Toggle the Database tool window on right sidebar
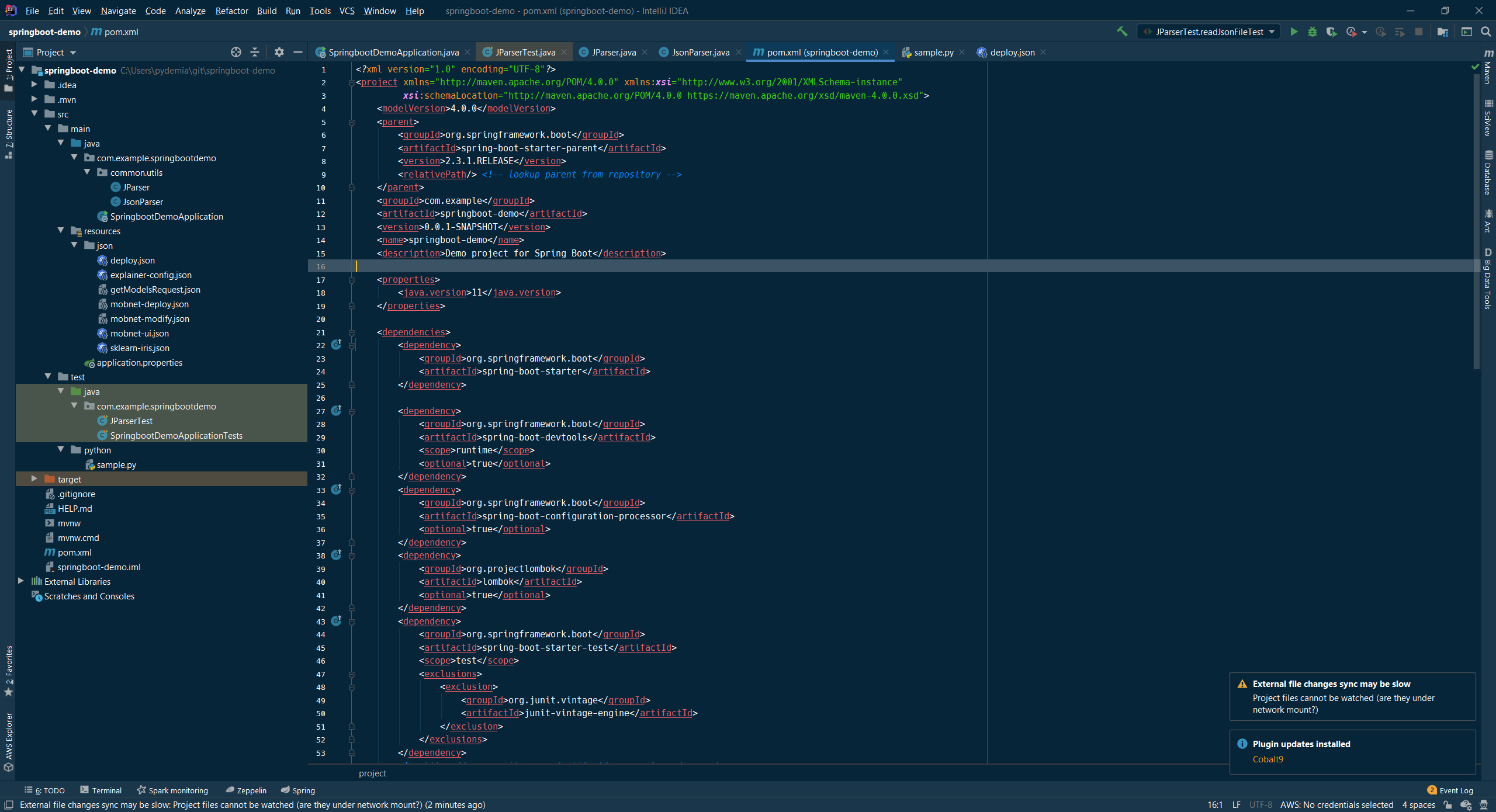1496x812 pixels. [x=1488, y=173]
